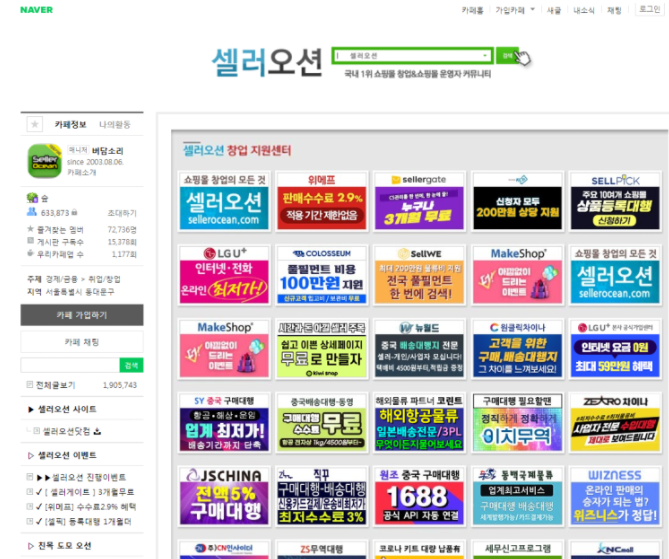Screen dimensions: 669x559
Task: Open the 중국배송대행-동영 무료 banner
Action: (322, 422)
